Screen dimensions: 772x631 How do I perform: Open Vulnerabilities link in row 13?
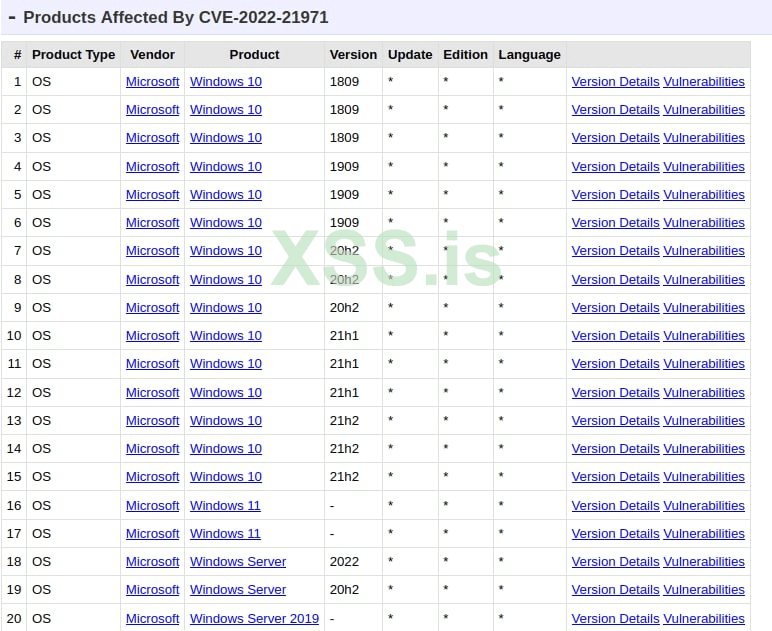coord(704,421)
